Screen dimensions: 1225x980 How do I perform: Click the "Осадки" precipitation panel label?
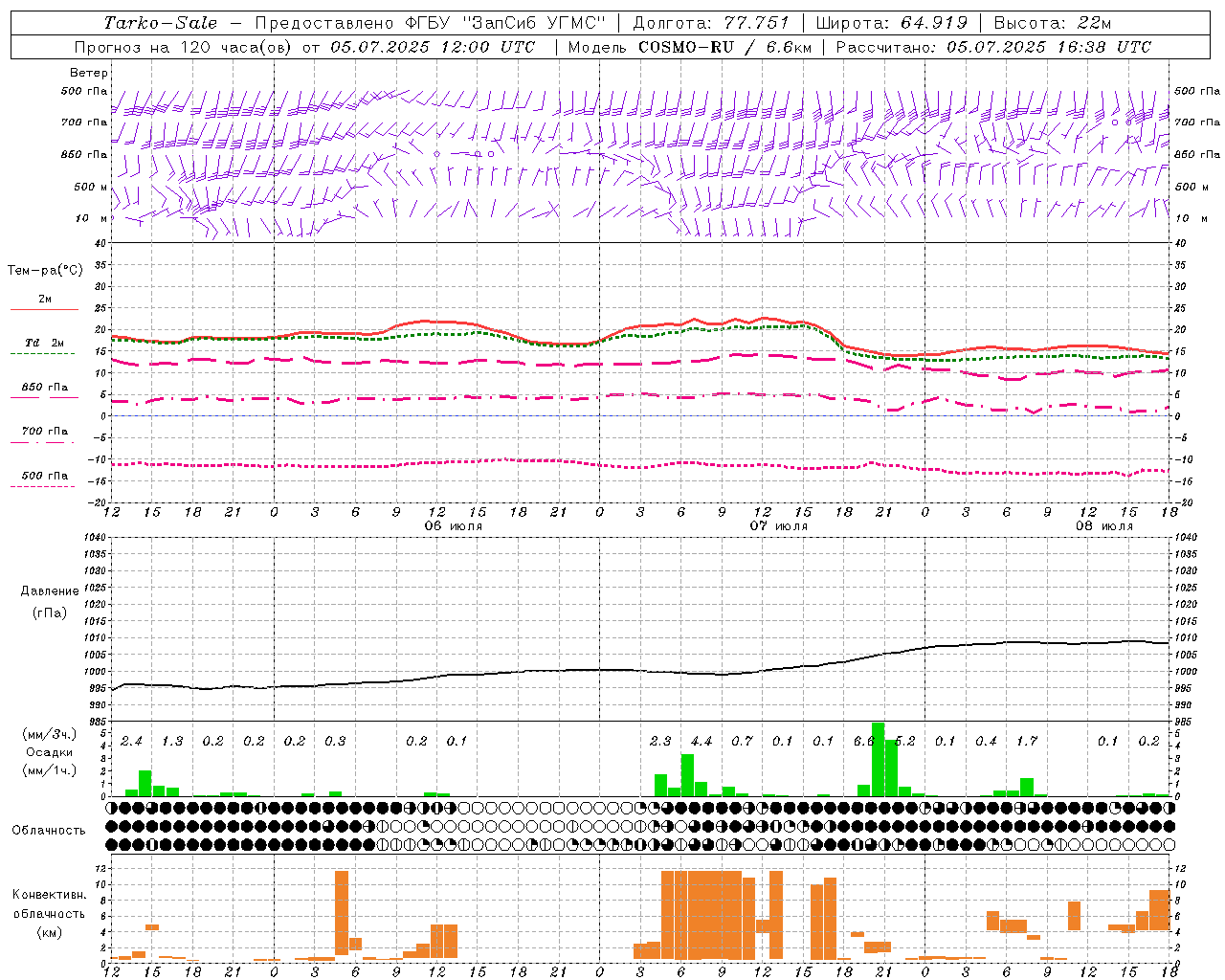point(49,753)
